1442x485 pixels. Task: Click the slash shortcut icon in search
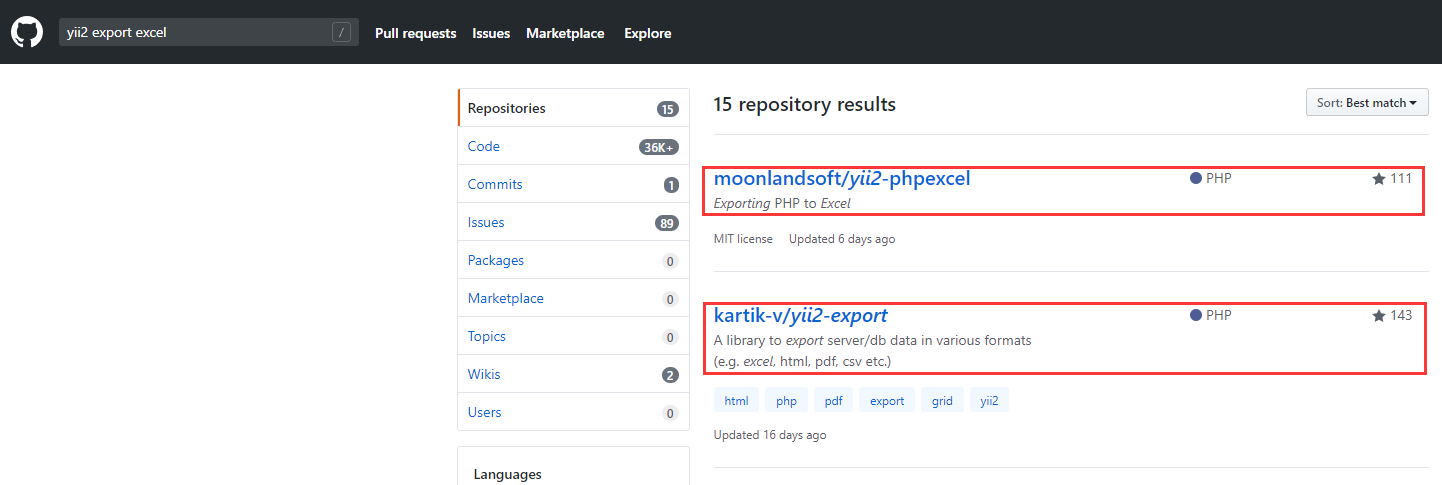coord(342,33)
